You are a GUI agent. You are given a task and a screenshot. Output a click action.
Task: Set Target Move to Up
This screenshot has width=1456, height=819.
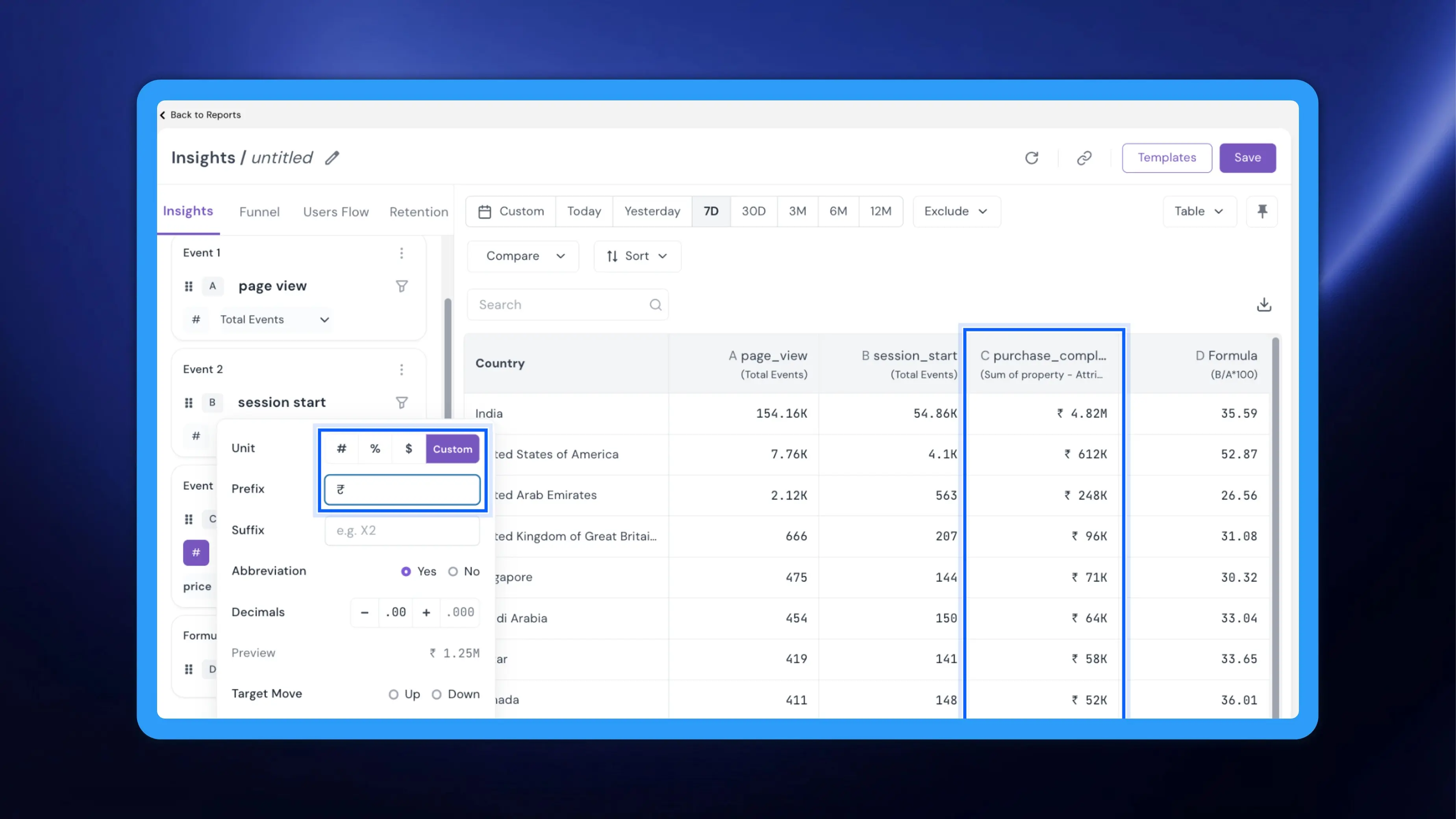pyautogui.click(x=393, y=694)
